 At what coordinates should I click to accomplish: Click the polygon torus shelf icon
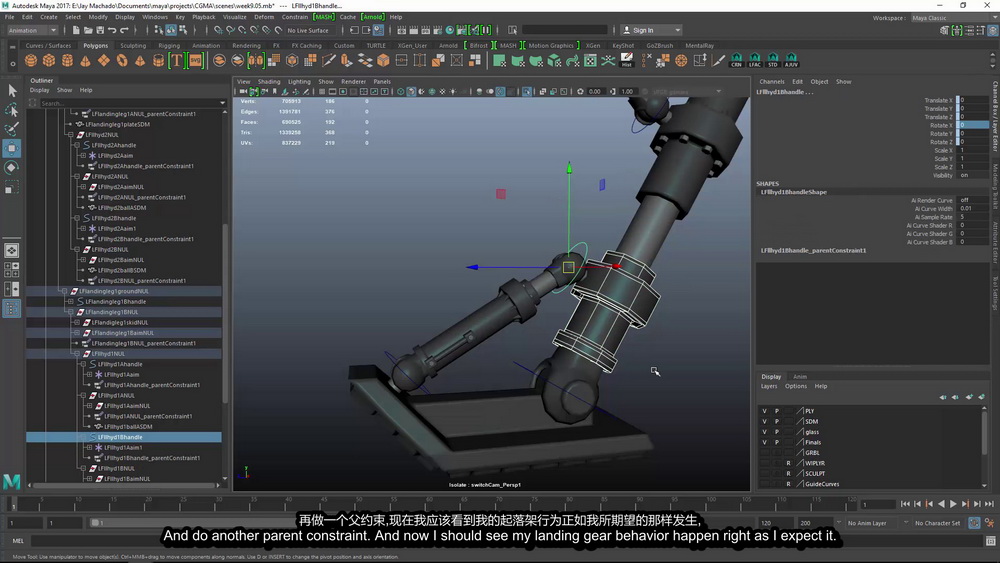[x=122, y=61]
